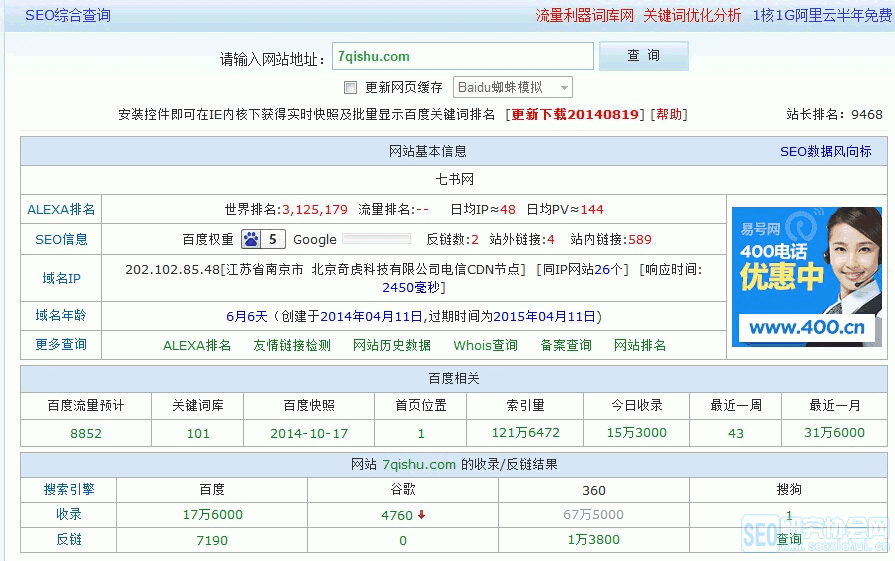
Task: Open the 网站排名 link
Action: pos(640,345)
